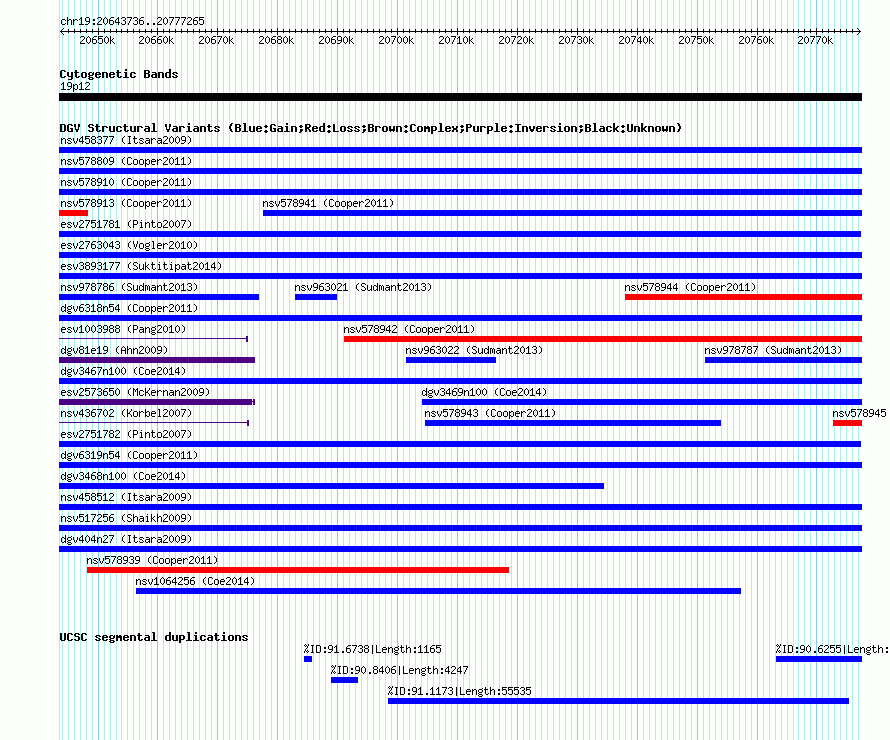This screenshot has width=890, height=740.
Task: Click the dgv6318n54 (Cooper2011) label
Action: [x=129, y=308]
